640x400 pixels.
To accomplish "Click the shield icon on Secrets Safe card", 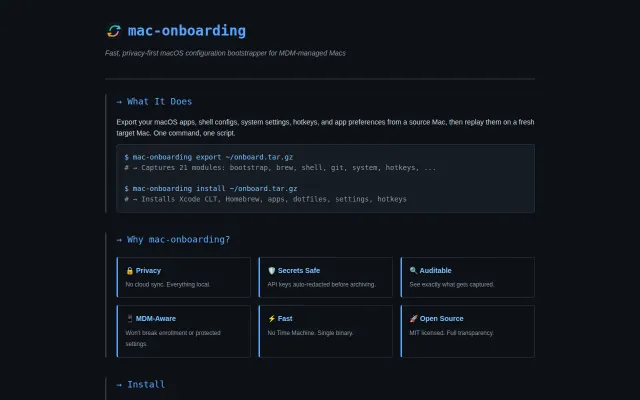I will pos(272,271).
